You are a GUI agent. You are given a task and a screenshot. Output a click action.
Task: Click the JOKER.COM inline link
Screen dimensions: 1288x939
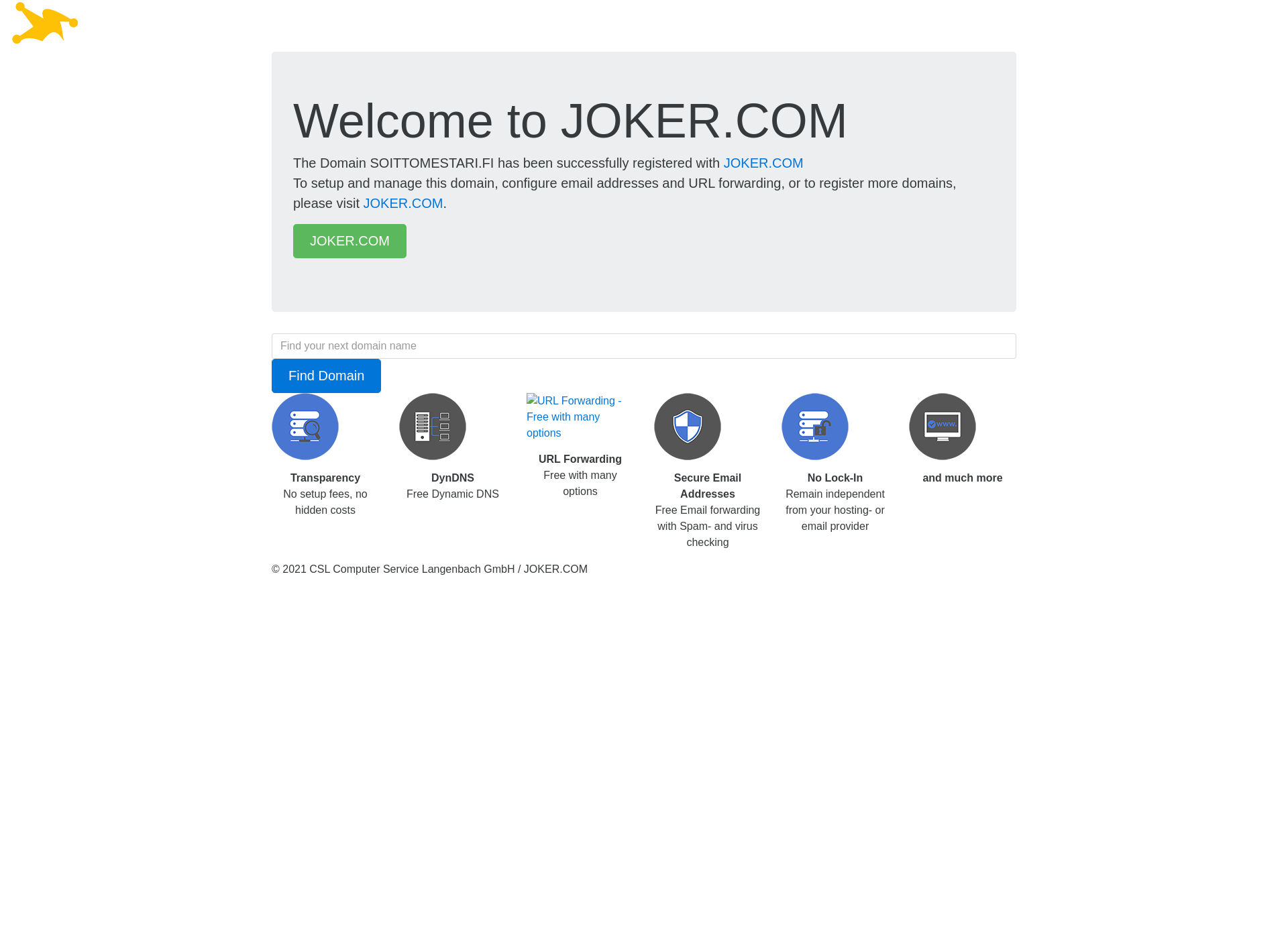click(763, 163)
